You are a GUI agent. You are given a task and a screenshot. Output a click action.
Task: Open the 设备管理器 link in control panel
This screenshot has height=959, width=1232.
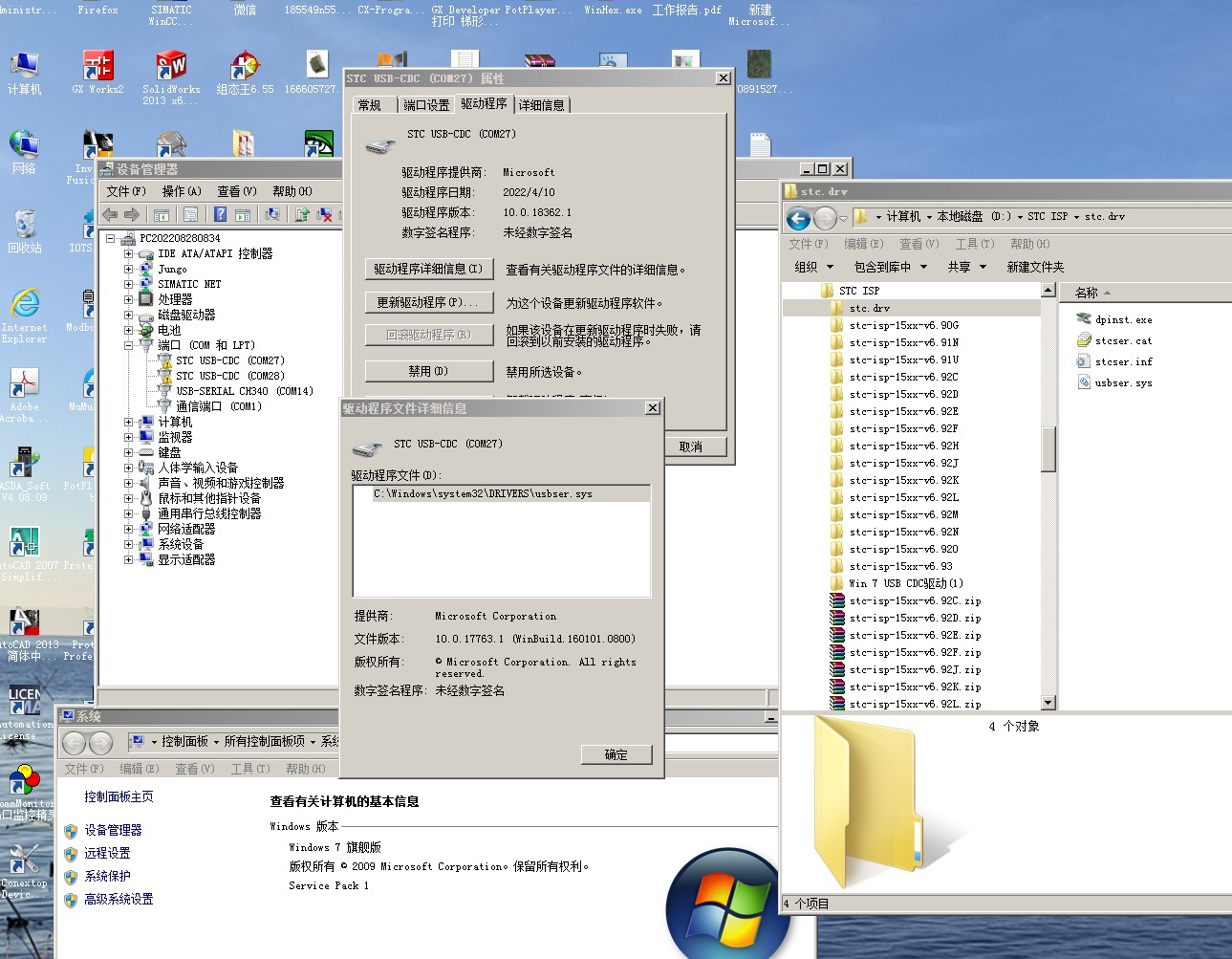click(x=113, y=830)
